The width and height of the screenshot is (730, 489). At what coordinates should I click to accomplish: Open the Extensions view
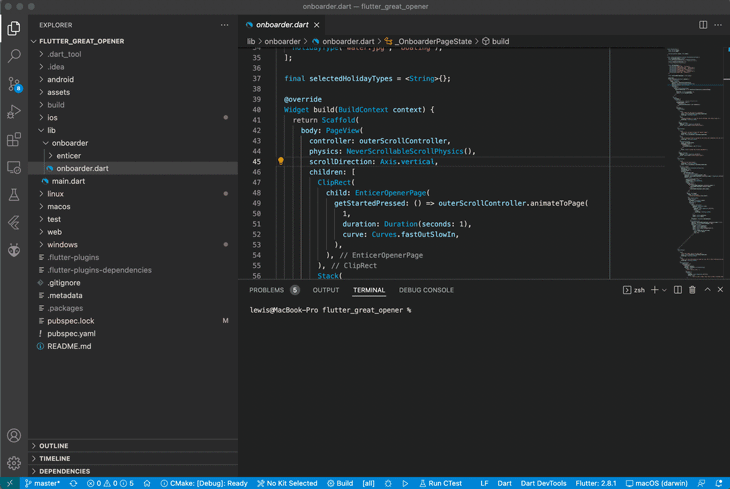(x=14, y=140)
